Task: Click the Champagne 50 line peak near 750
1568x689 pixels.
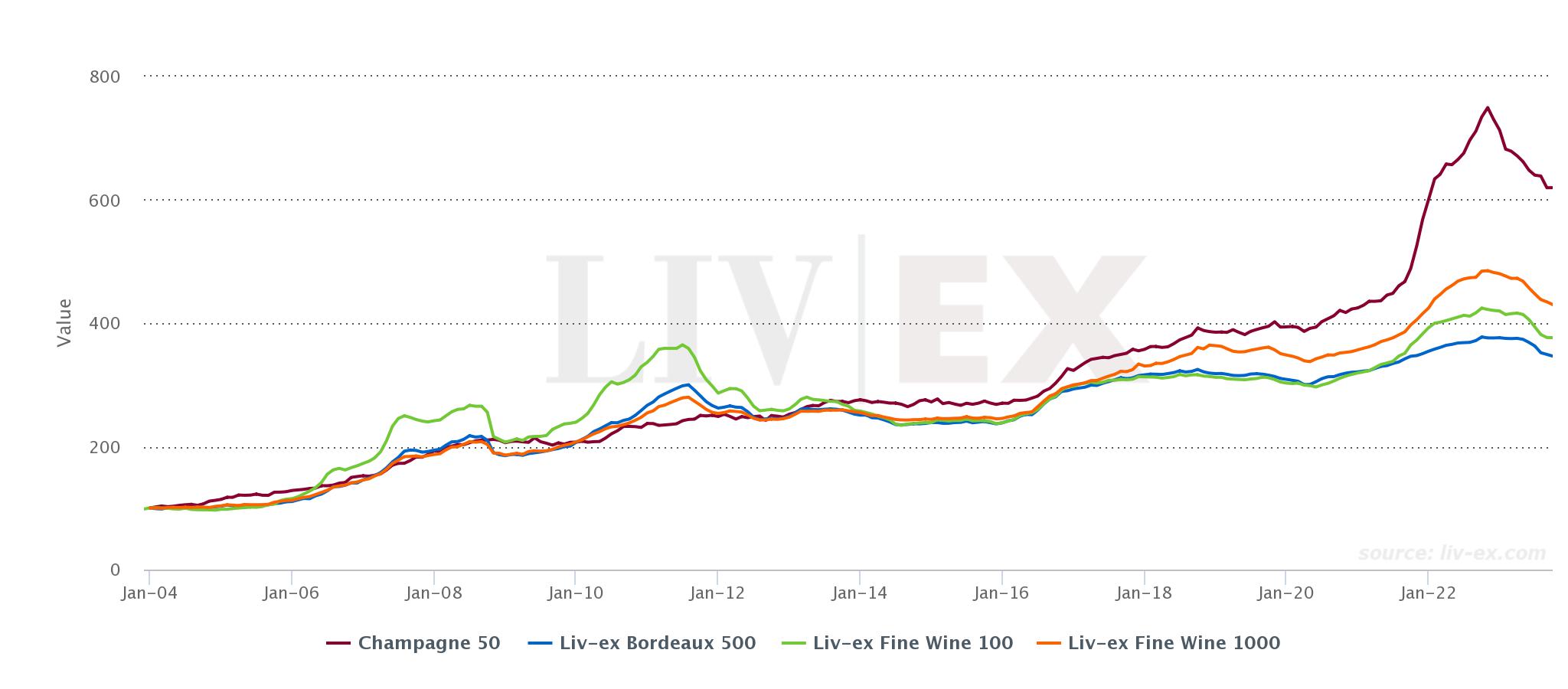Action: [1487, 108]
